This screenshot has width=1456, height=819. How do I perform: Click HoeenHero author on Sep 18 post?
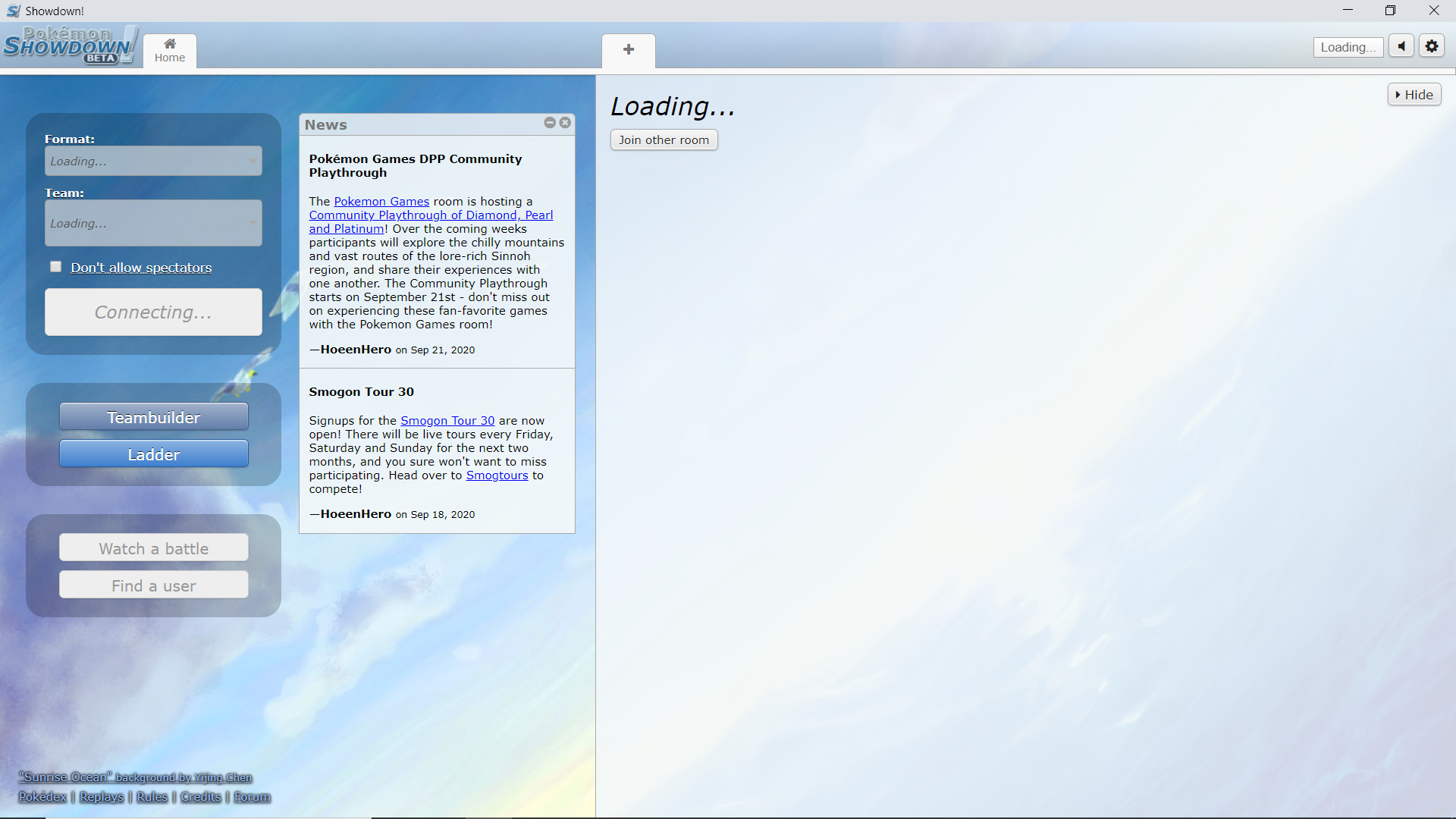356,514
